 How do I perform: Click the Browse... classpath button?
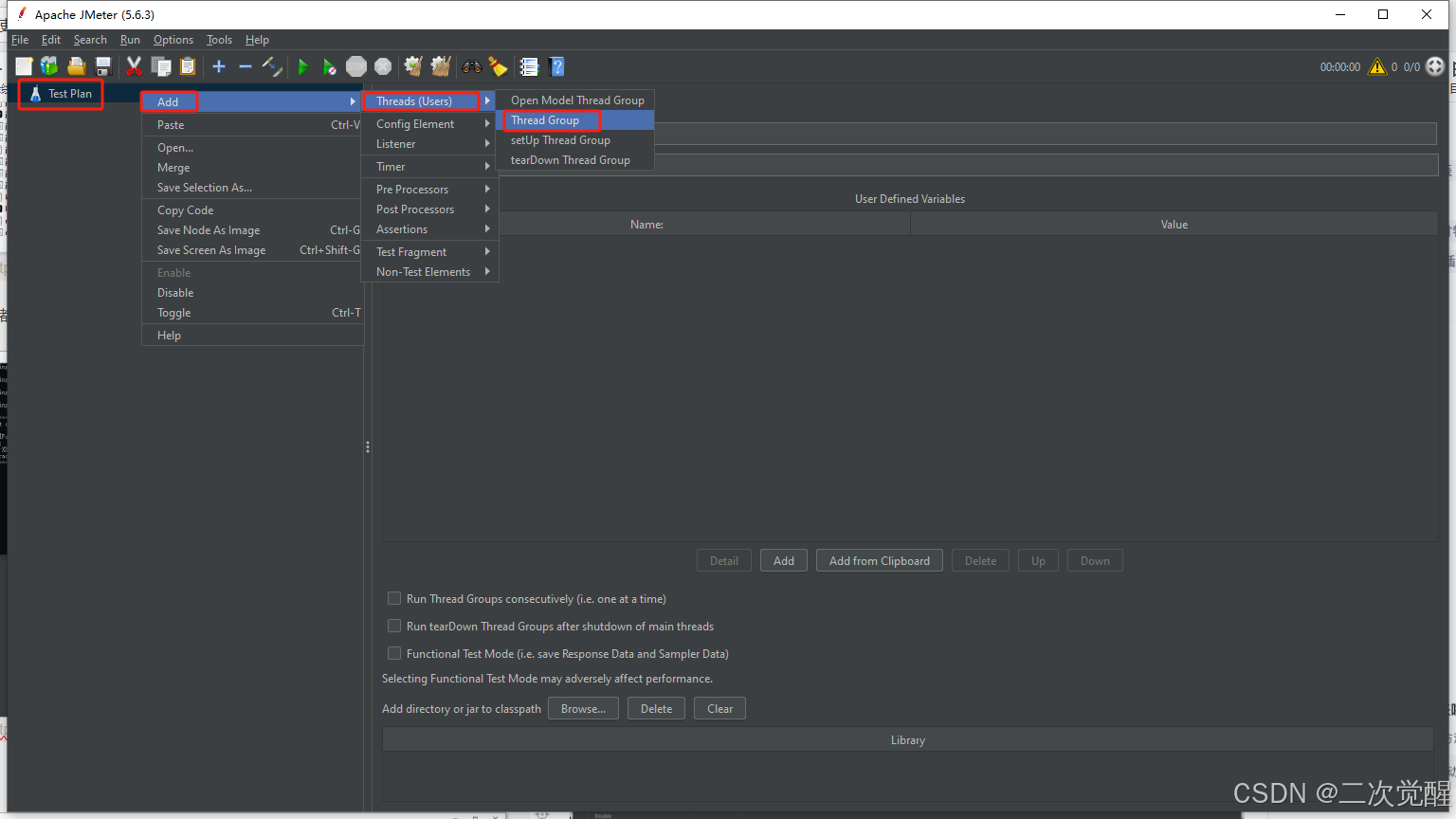[583, 708]
